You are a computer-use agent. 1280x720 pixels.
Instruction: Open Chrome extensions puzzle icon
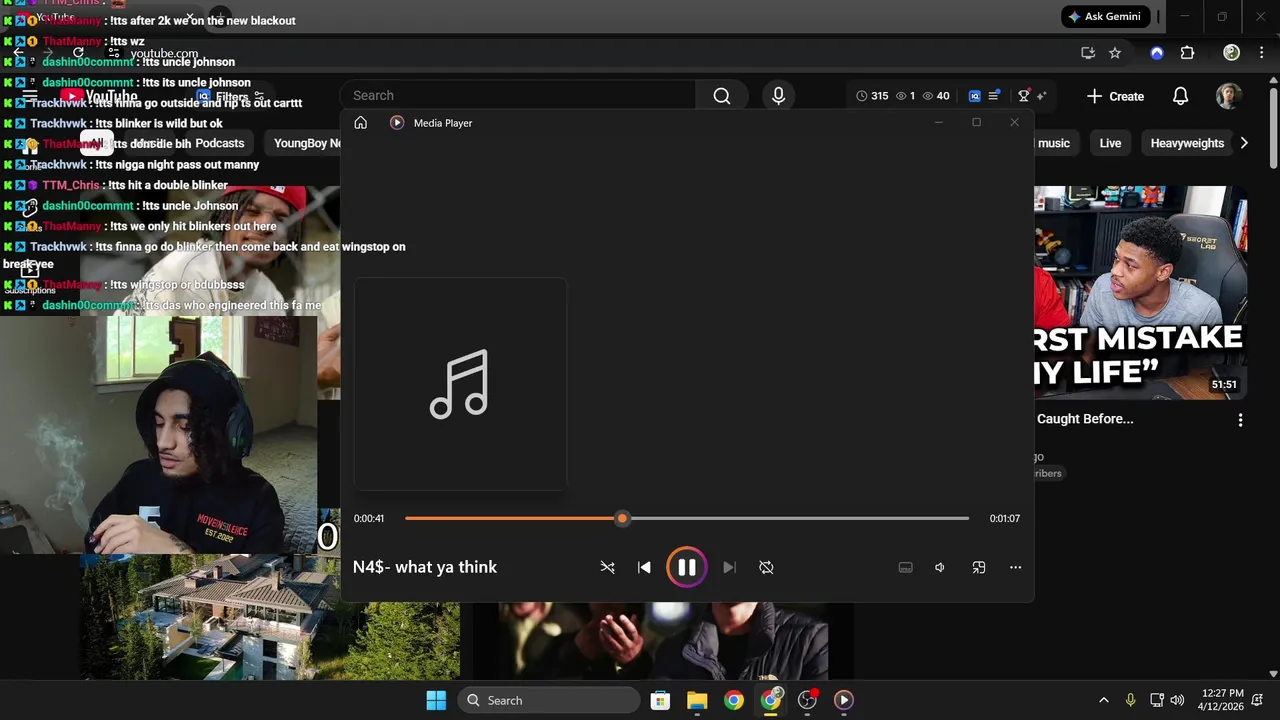pos(1187,53)
